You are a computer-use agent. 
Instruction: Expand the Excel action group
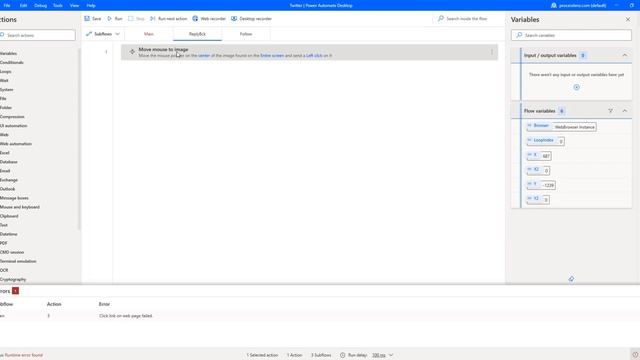5,153
